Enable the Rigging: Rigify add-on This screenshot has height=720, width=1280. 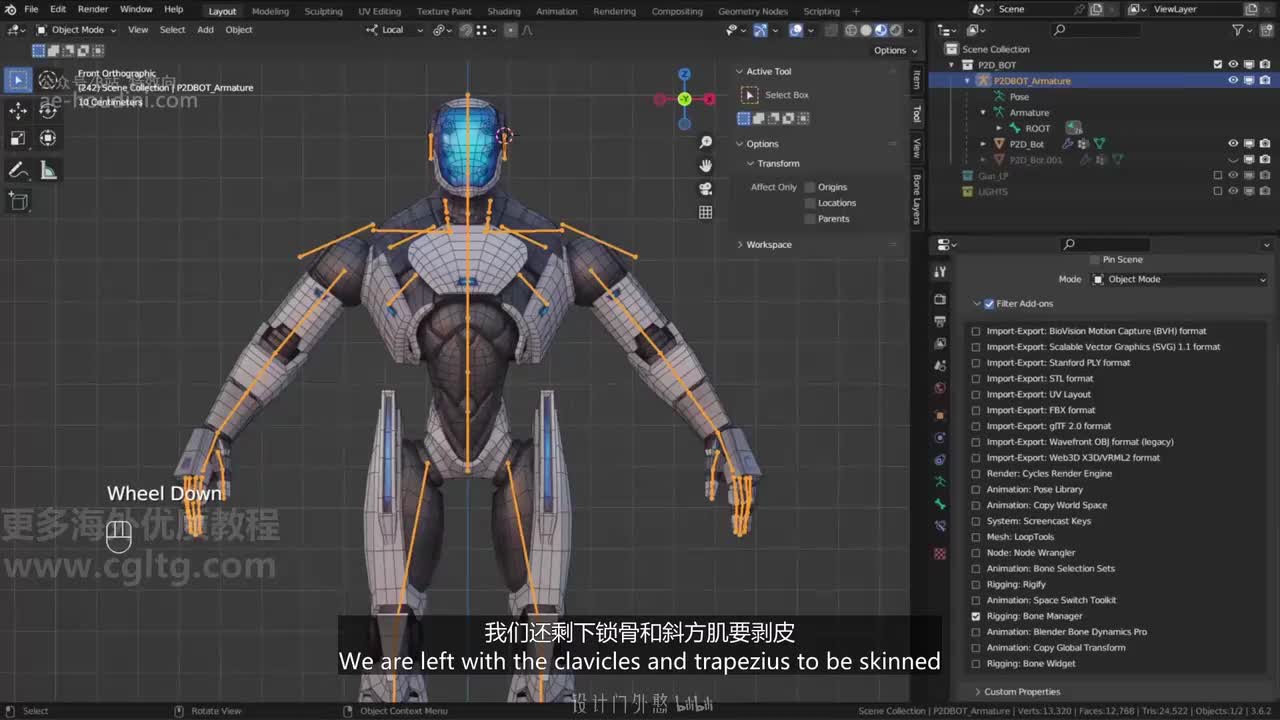976,585
